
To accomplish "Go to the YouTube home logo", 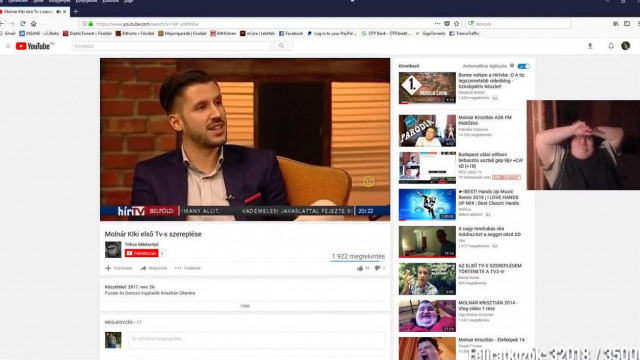I will [34, 46].
